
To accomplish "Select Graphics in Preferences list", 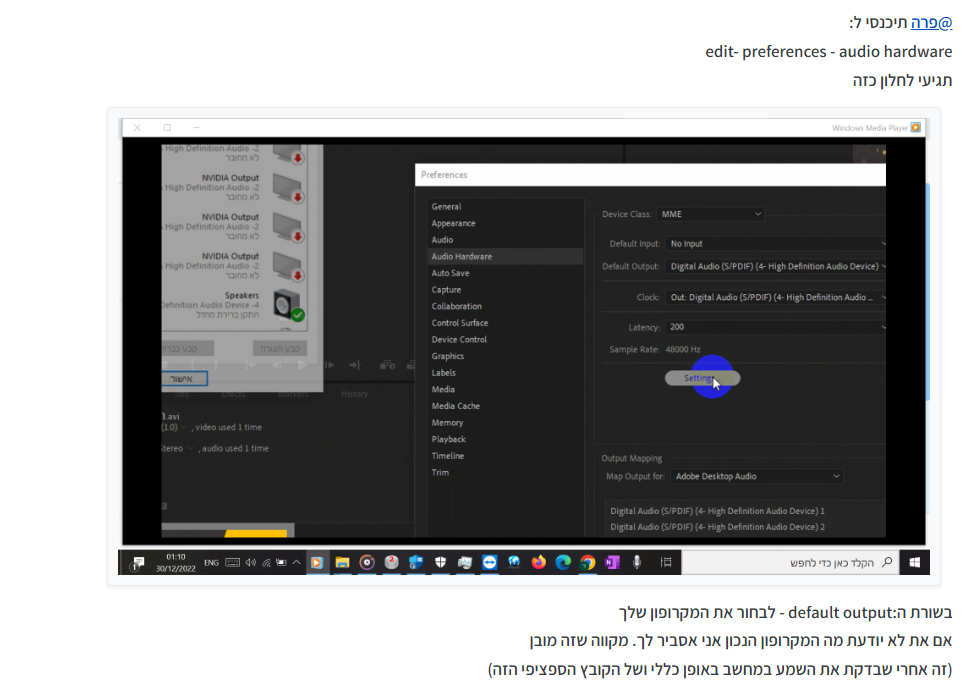I will 448,356.
